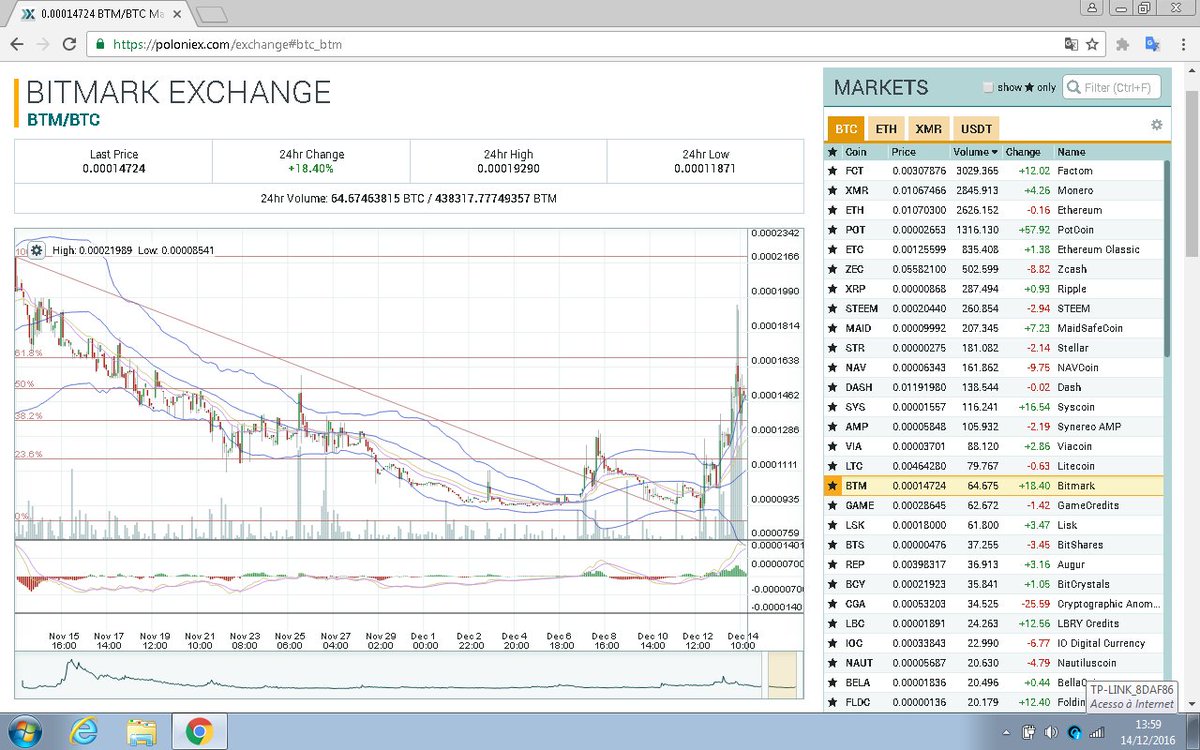Switch to the USDT markets tab
This screenshot has width=1200, height=750.
pyautogui.click(x=975, y=128)
